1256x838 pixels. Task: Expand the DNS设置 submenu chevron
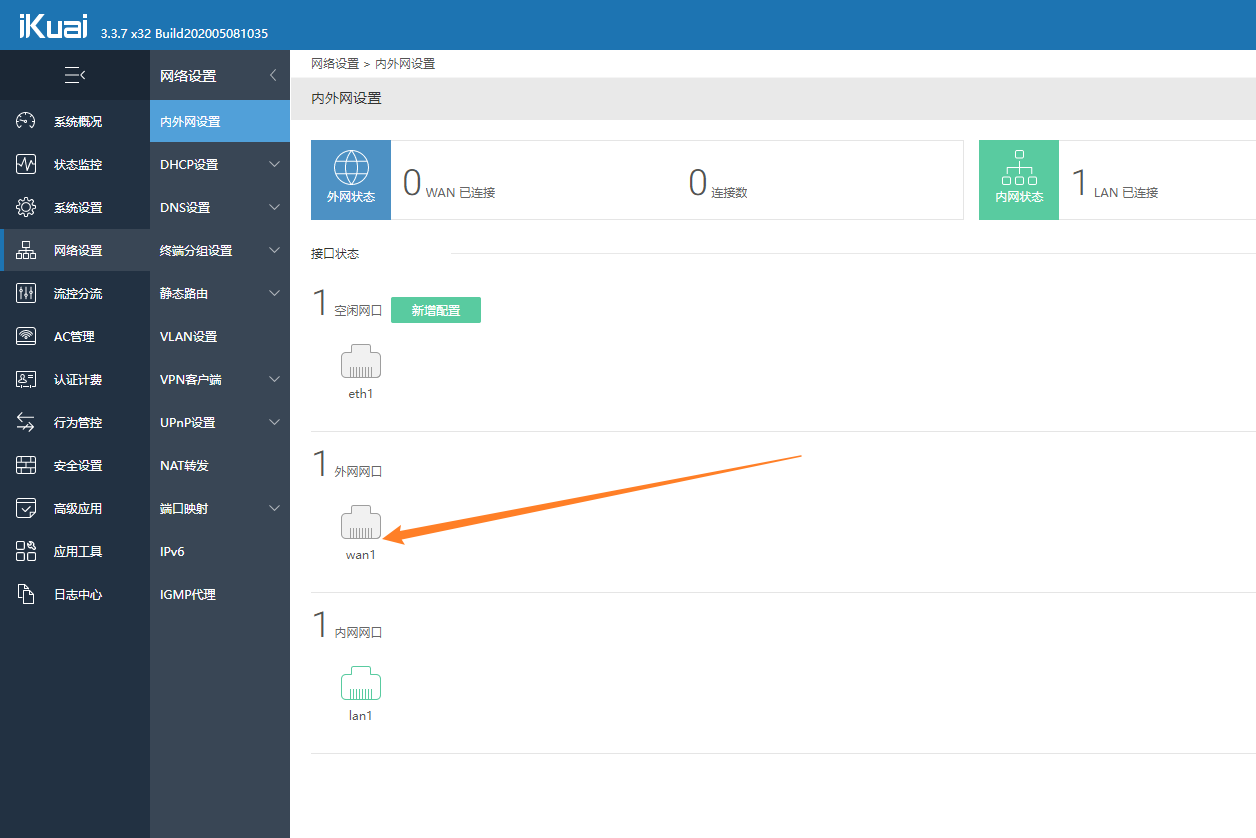(274, 208)
